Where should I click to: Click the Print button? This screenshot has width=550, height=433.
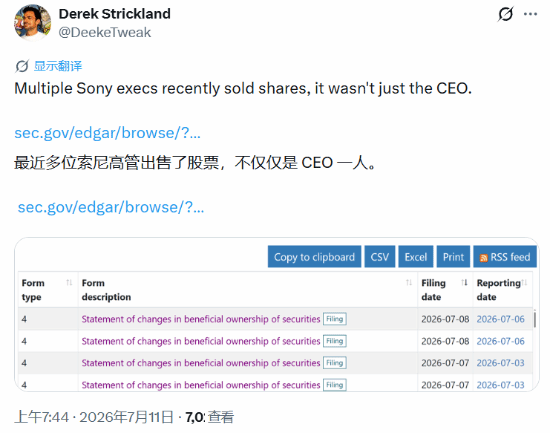[x=453, y=257]
